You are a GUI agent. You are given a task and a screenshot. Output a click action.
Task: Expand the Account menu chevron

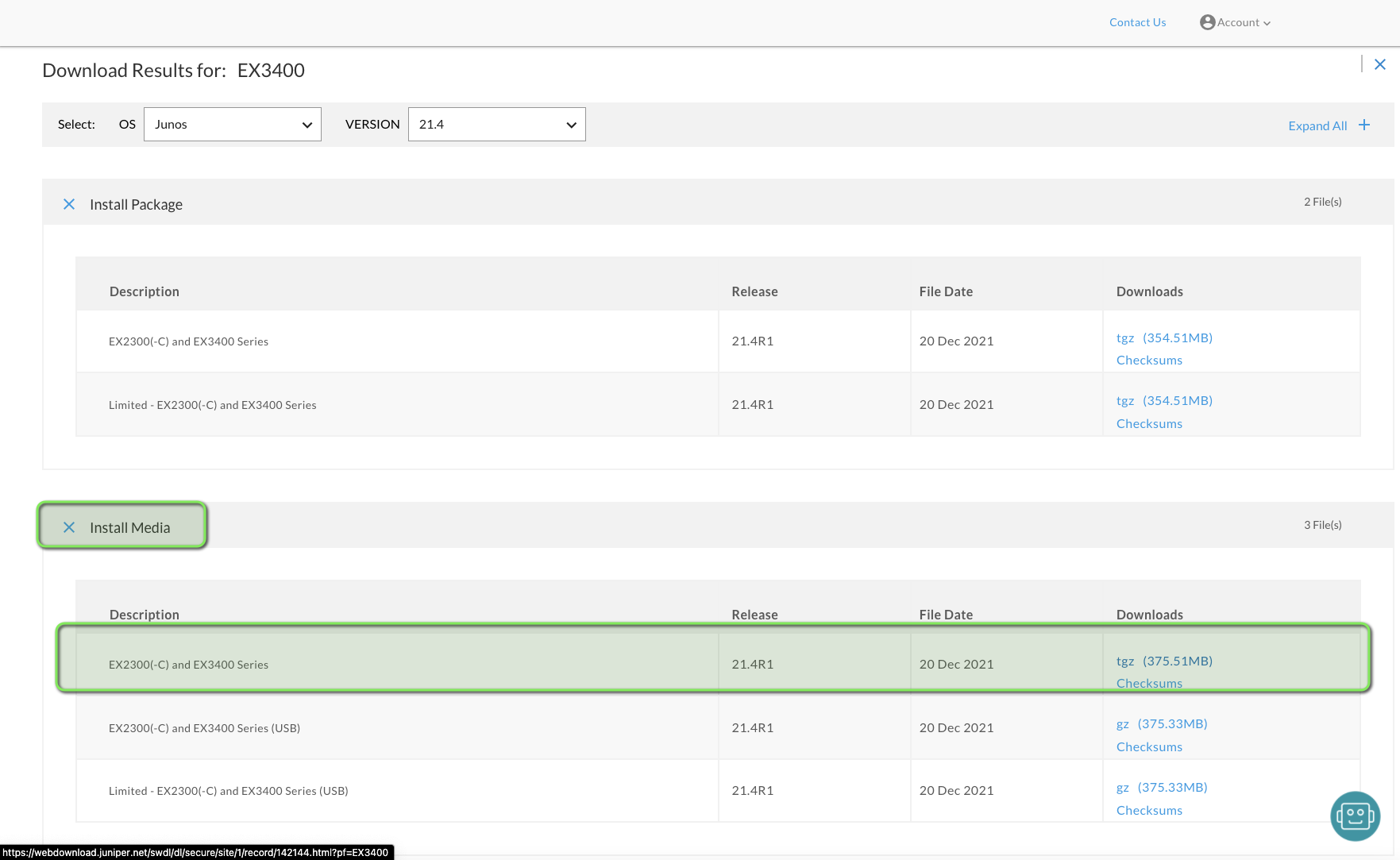(x=1267, y=23)
